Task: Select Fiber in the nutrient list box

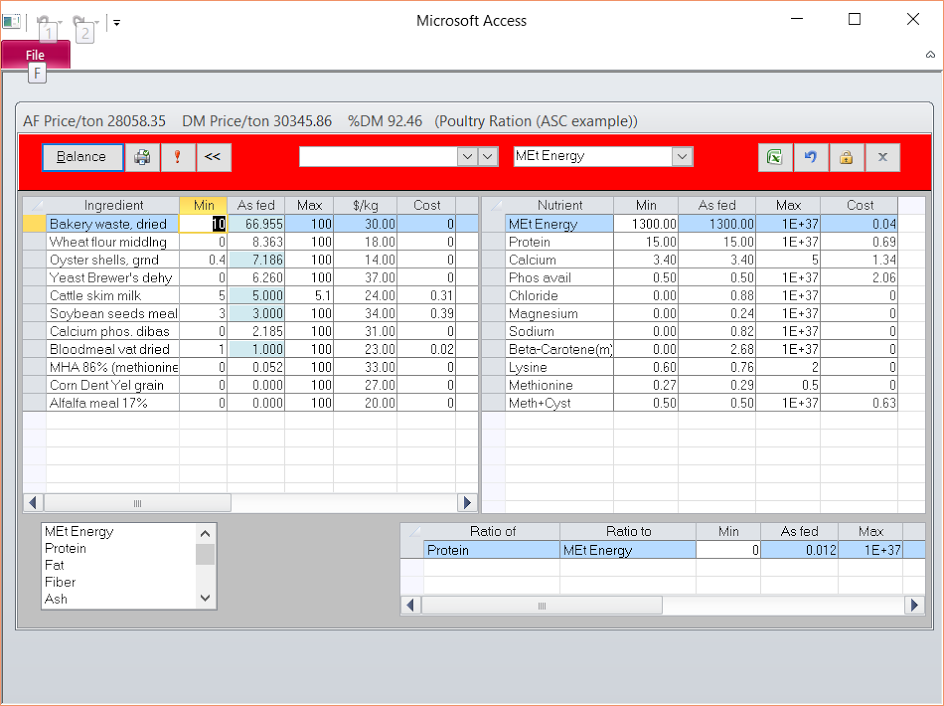Action: coord(61,582)
